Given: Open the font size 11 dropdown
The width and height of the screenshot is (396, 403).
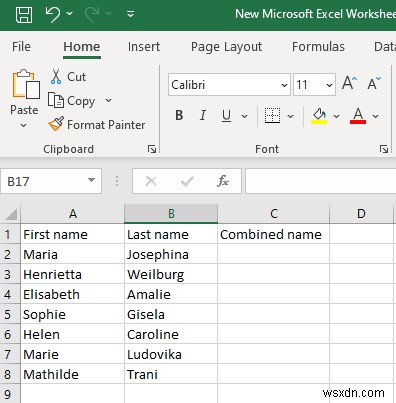Looking at the screenshot, I should pos(329,85).
